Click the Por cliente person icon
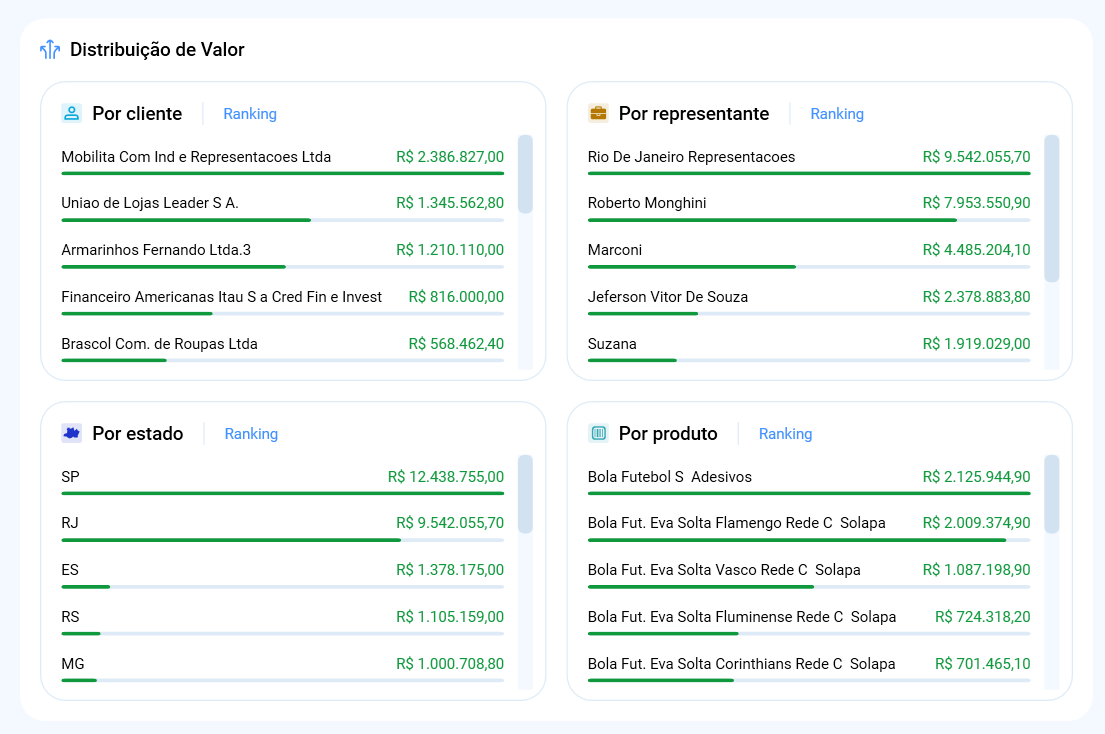This screenshot has height=734, width=1105. 71,113
